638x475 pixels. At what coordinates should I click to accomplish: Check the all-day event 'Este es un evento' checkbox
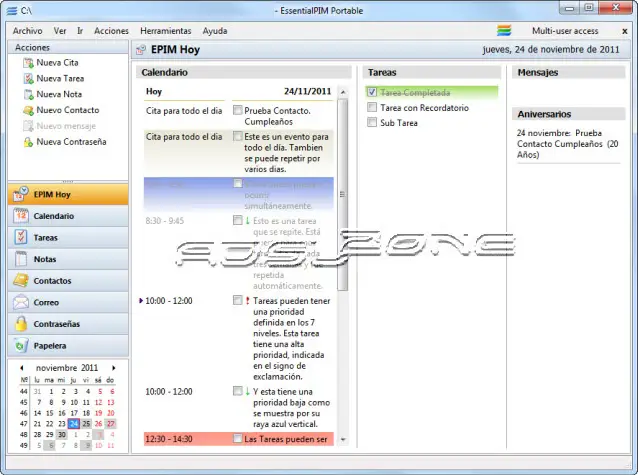(x=238, y=136)
